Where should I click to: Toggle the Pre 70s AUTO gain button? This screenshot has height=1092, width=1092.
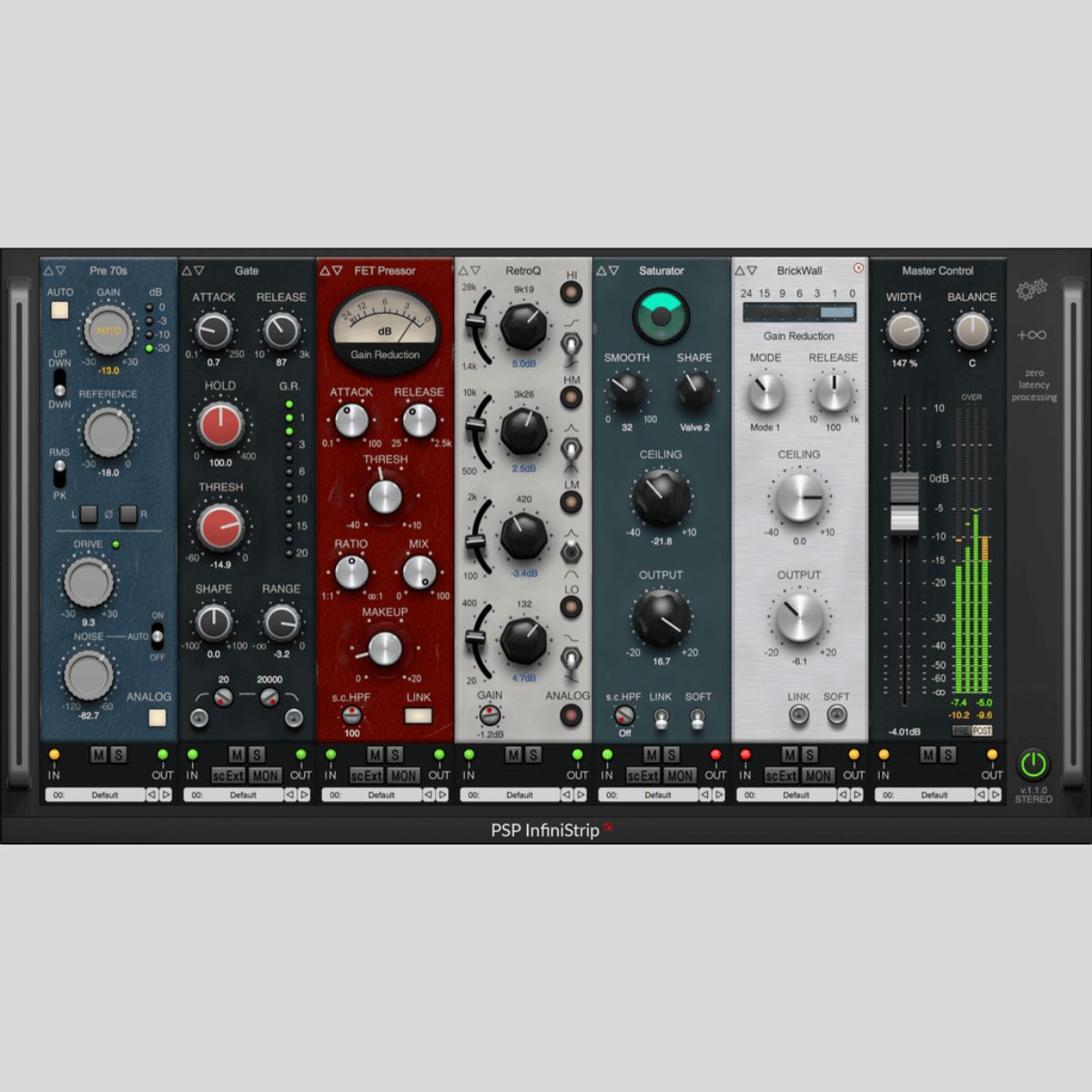[60, 310]
